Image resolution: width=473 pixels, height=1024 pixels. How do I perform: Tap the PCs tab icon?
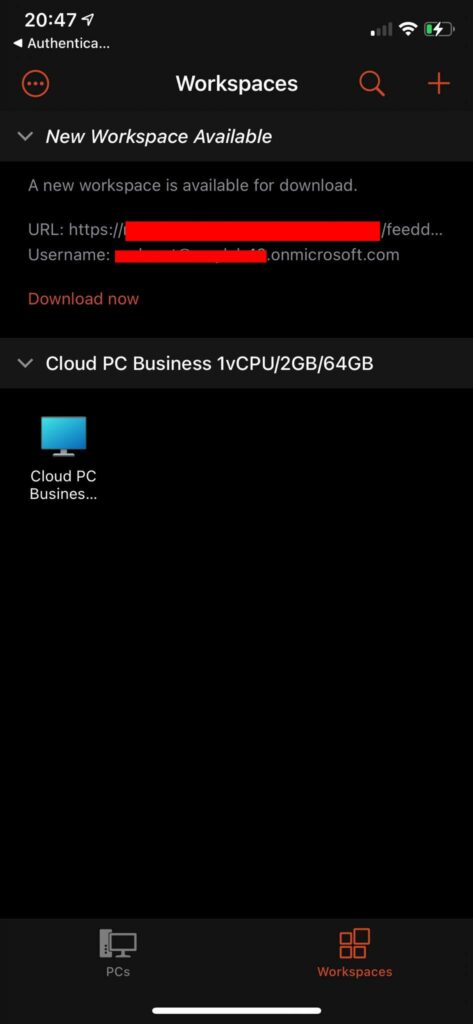tap(118, 943)
